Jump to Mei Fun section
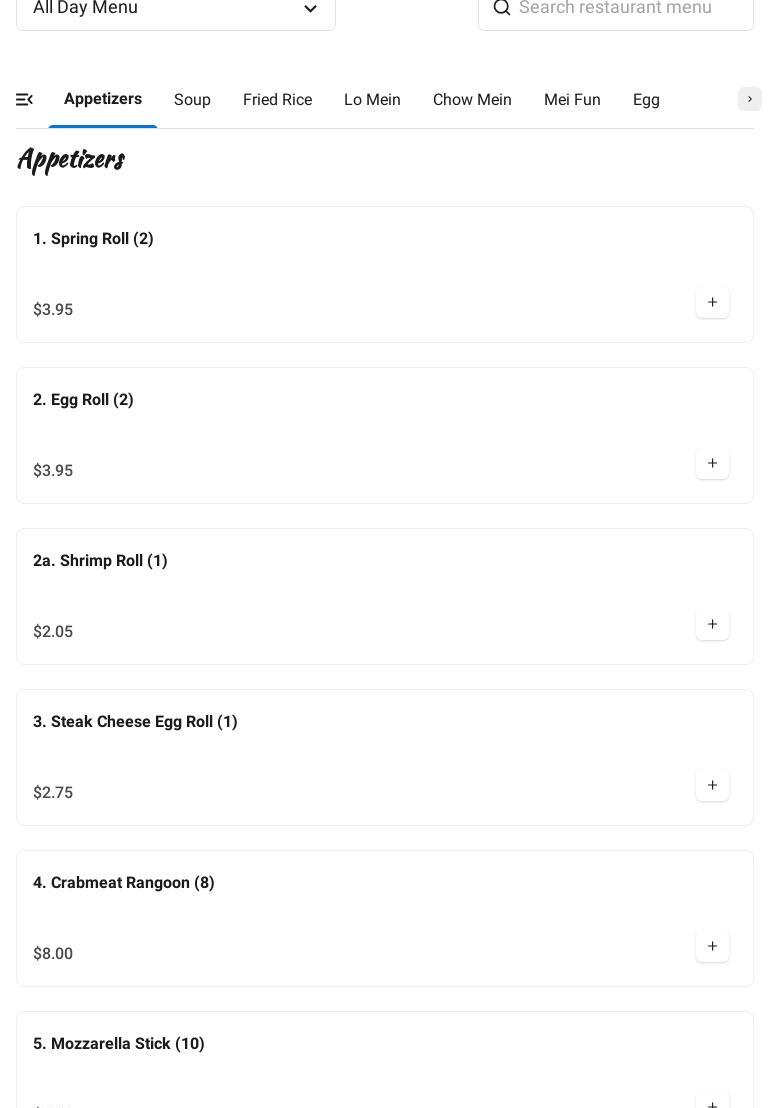This screenshot has width=770, height=1108. (572, 100)
